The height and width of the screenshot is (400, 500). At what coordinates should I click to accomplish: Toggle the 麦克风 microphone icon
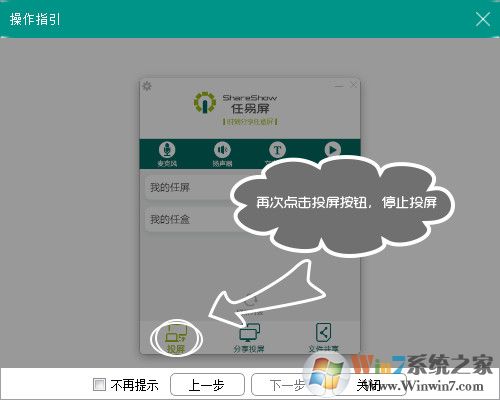(167, 154)
